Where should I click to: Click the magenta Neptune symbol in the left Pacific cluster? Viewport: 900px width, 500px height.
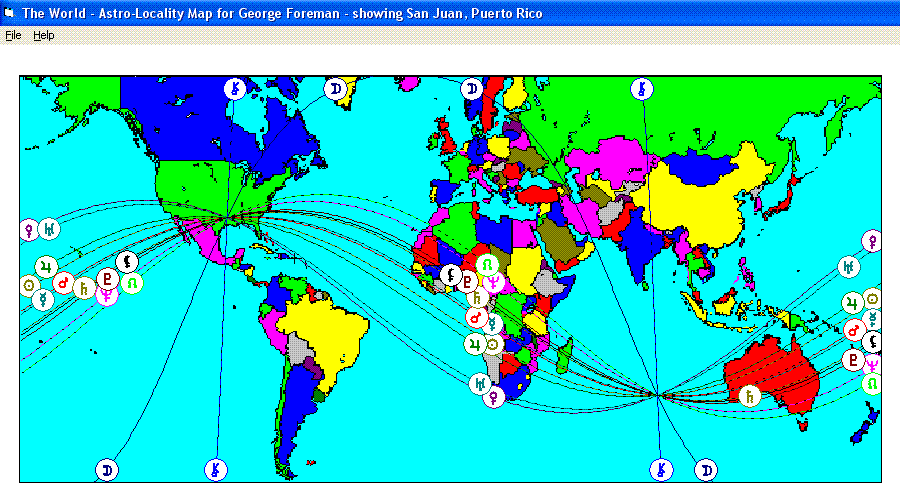pos(107,296)
